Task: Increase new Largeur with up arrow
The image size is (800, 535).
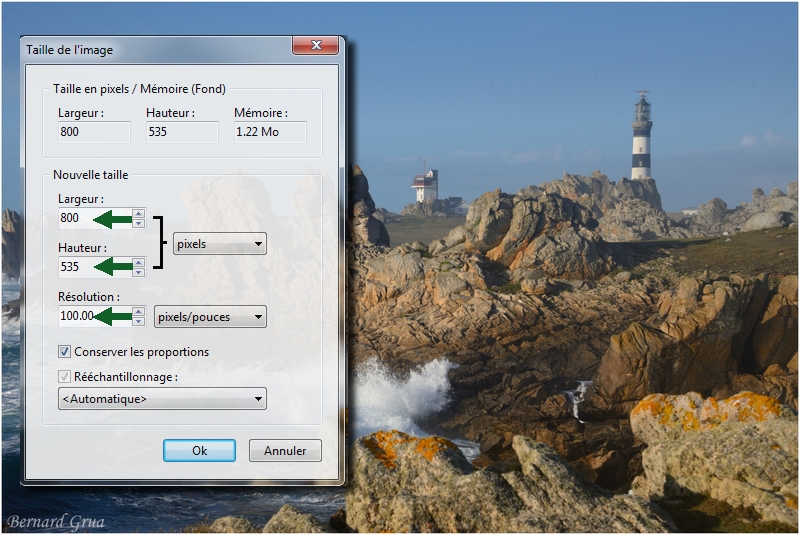Action: click(138, 213)
